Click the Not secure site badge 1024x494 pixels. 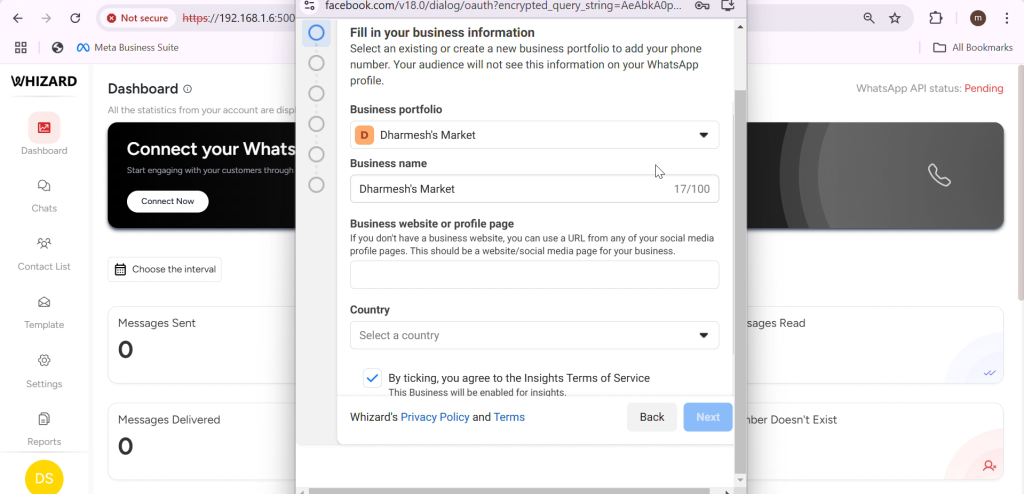click(138, 18)
